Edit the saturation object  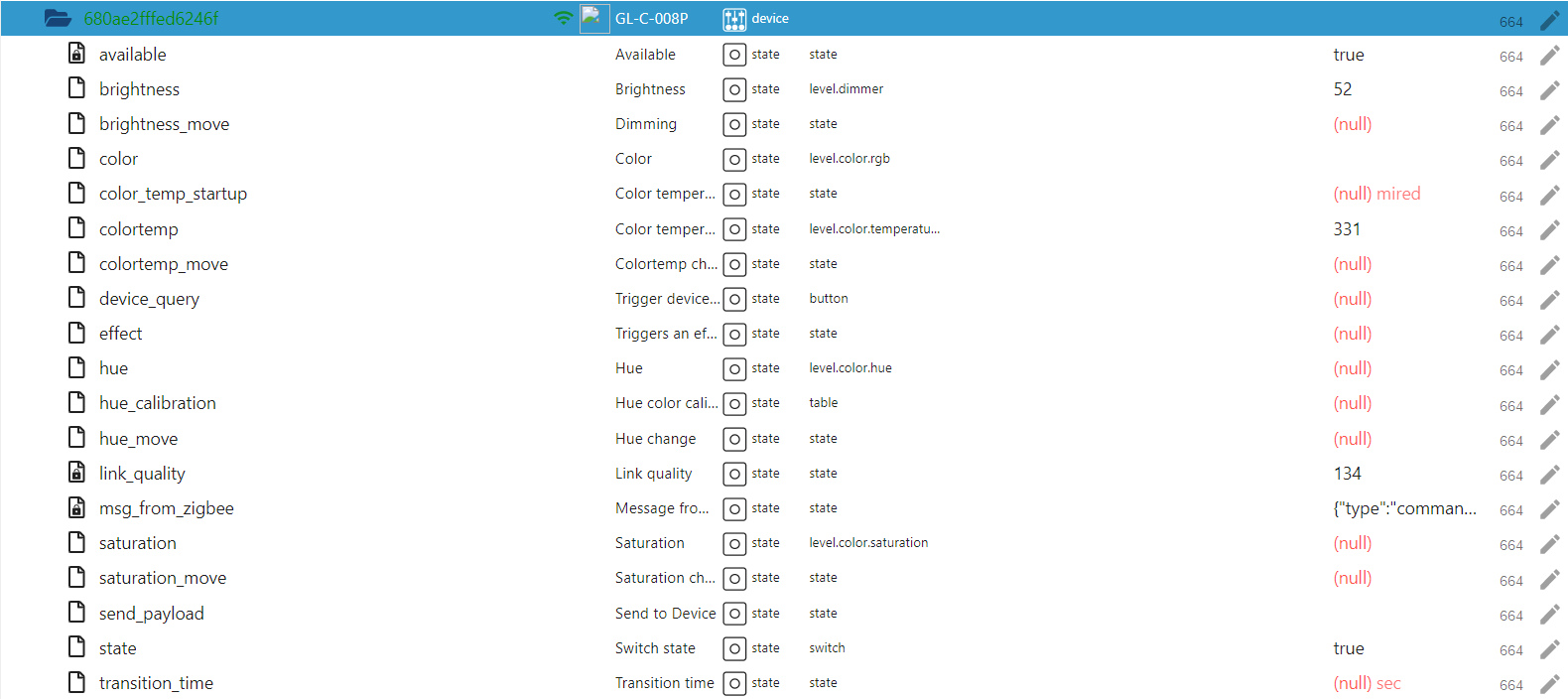[x=1549, y=544]
